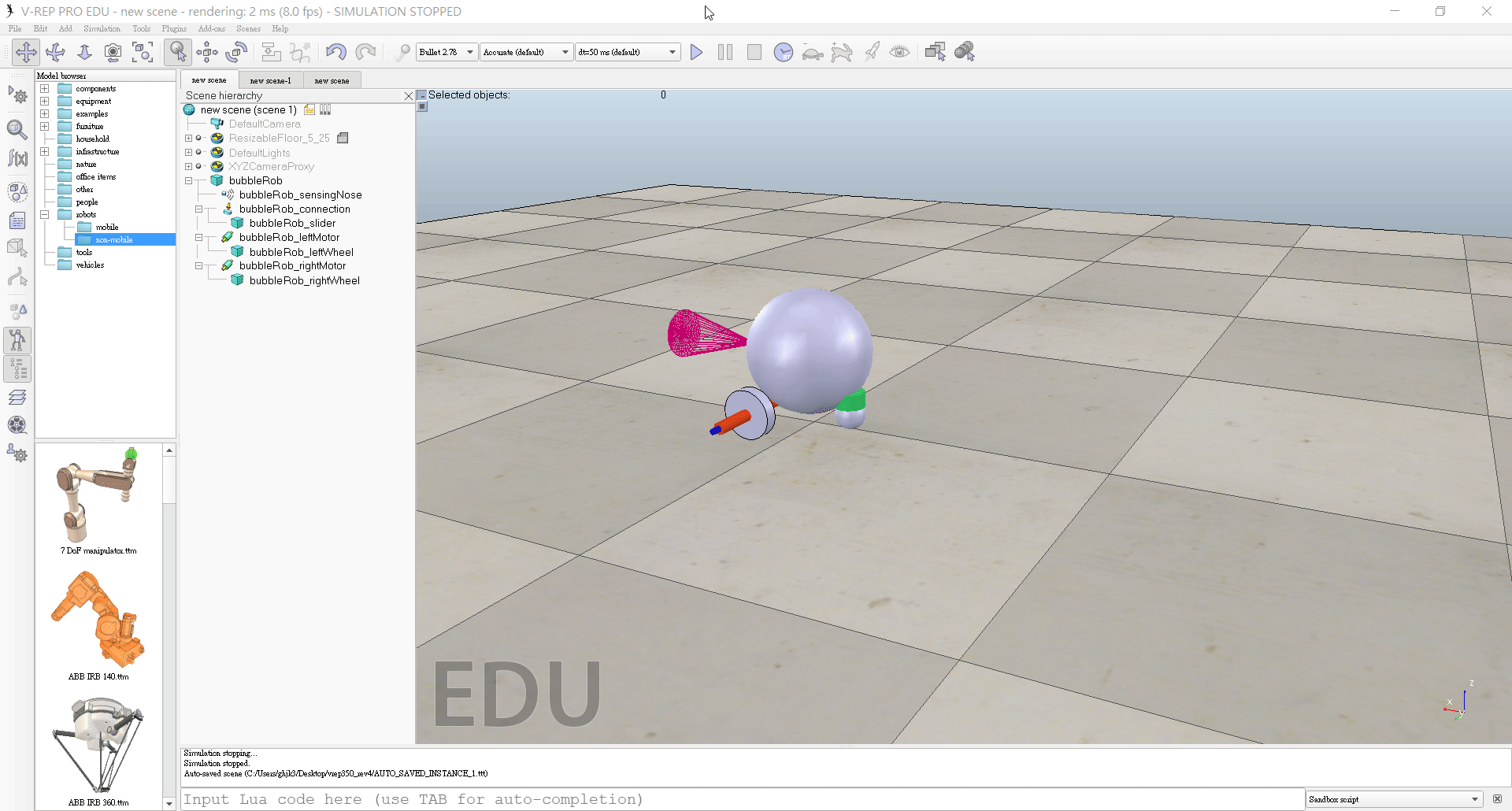Open the Sandbox script dropdown
1512x811 pixels.
pos(1394,799)
